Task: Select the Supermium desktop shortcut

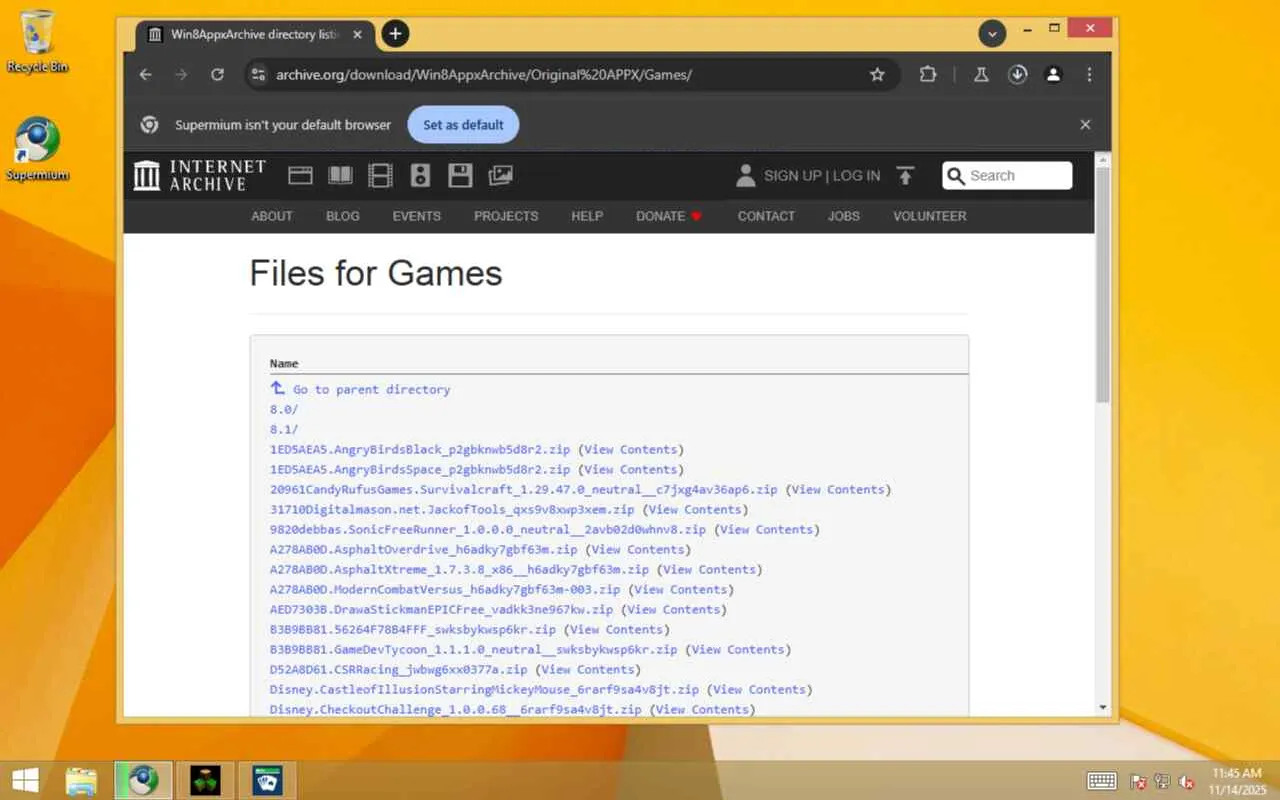Action: click(x=38, y=150)
